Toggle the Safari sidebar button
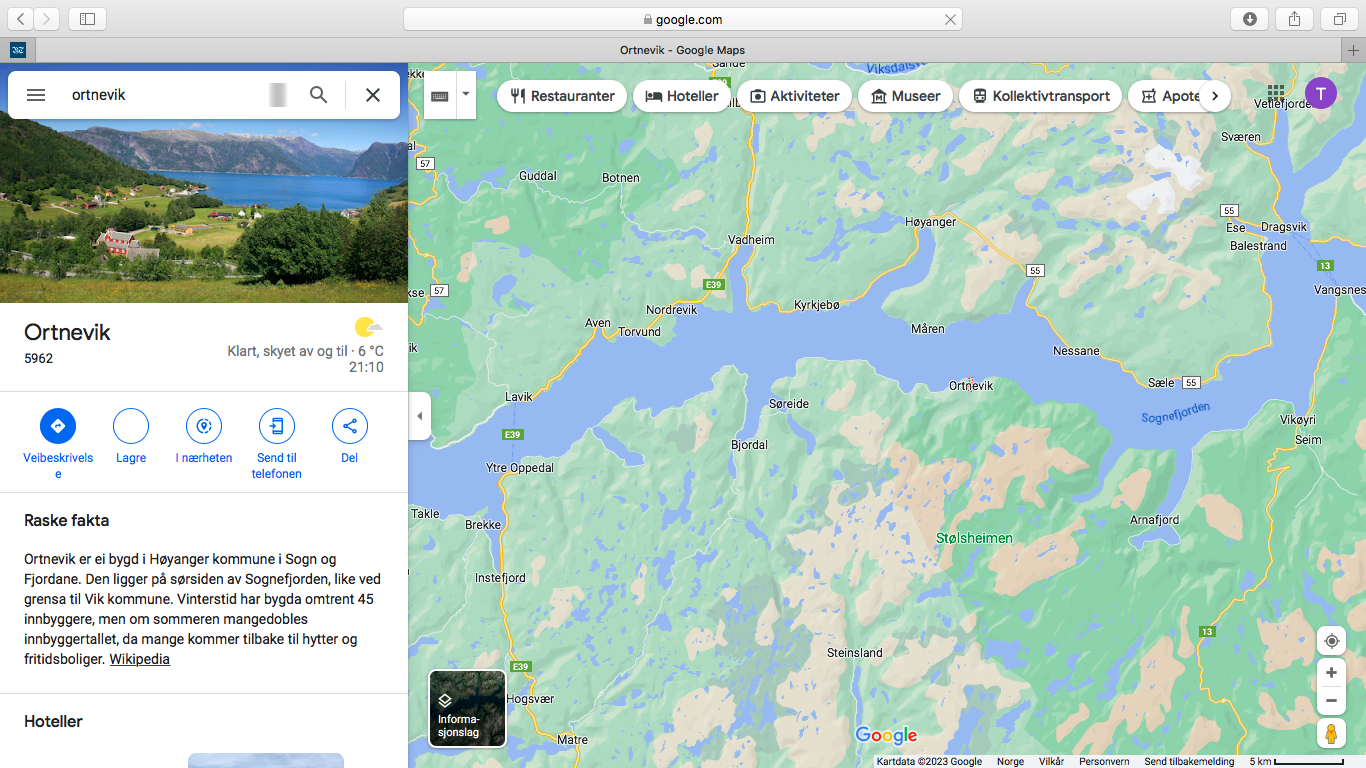 88,19
